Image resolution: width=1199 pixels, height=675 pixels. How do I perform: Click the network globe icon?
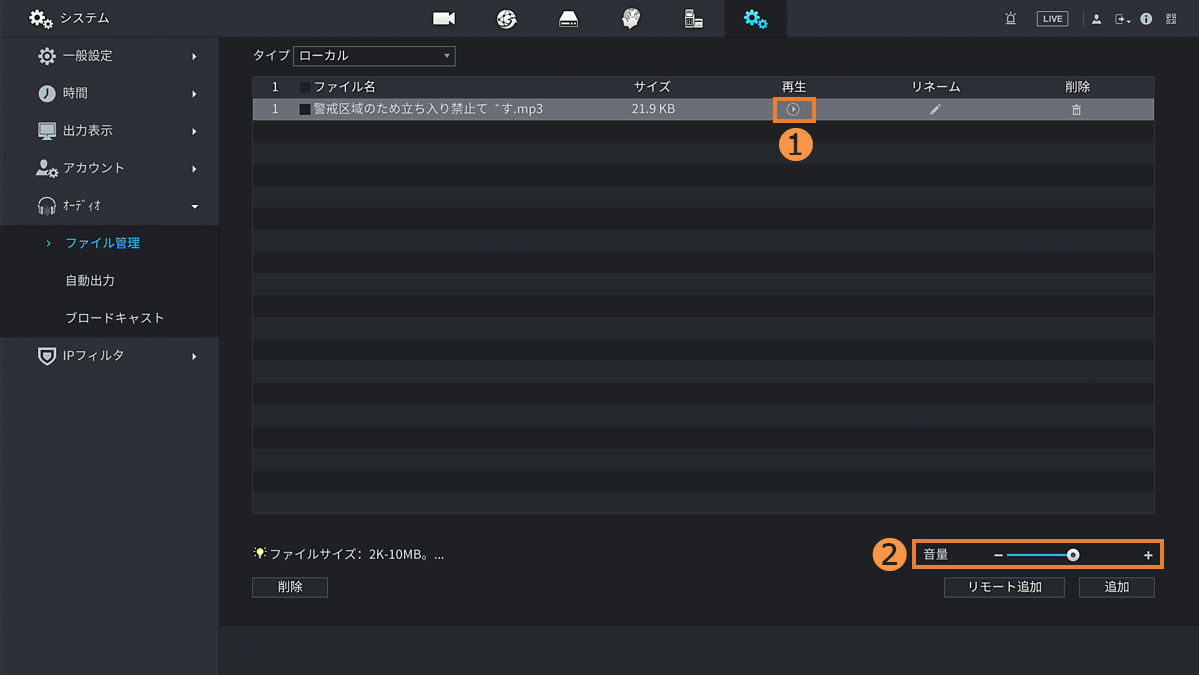507,19
